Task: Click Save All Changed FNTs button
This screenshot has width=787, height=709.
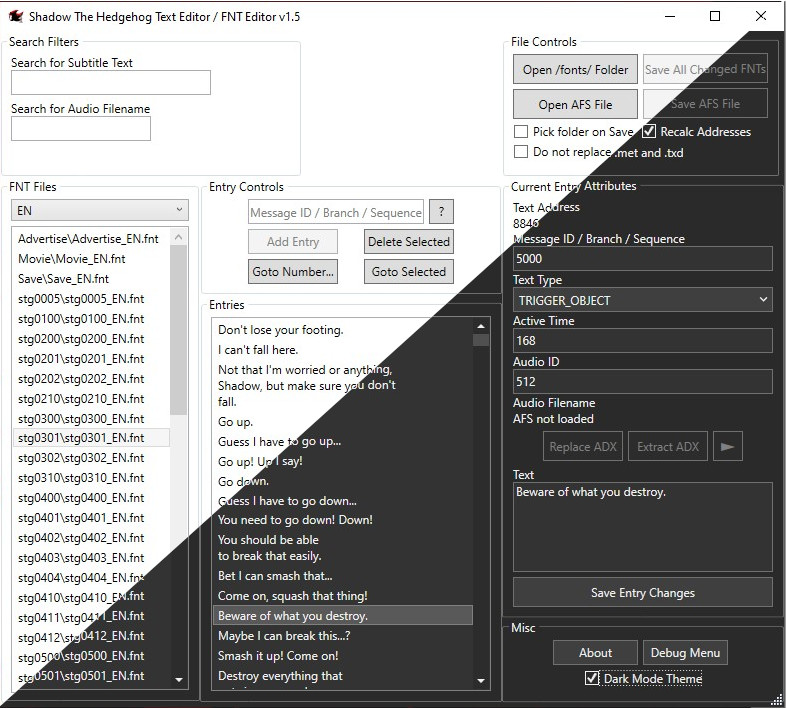Action: click(x=705, y=69)
